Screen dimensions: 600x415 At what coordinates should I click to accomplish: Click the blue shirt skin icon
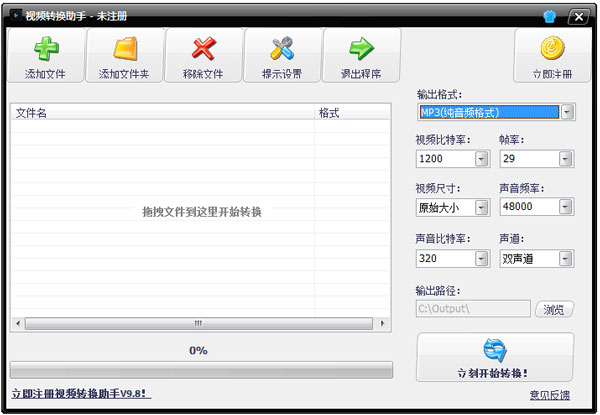549,16
